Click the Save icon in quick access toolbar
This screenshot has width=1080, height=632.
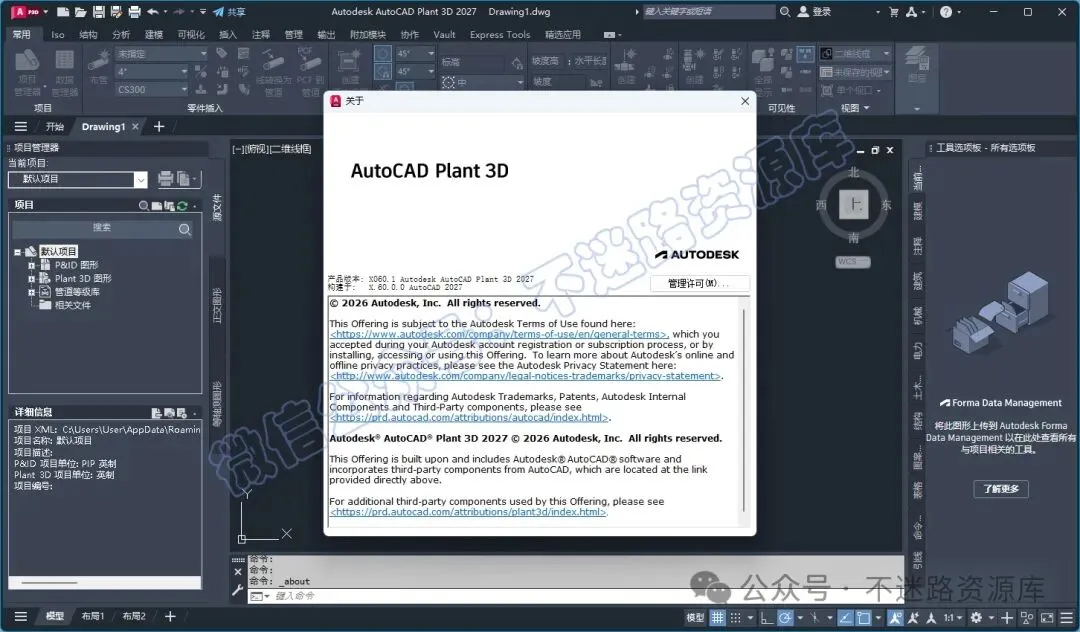coord(98,12)
